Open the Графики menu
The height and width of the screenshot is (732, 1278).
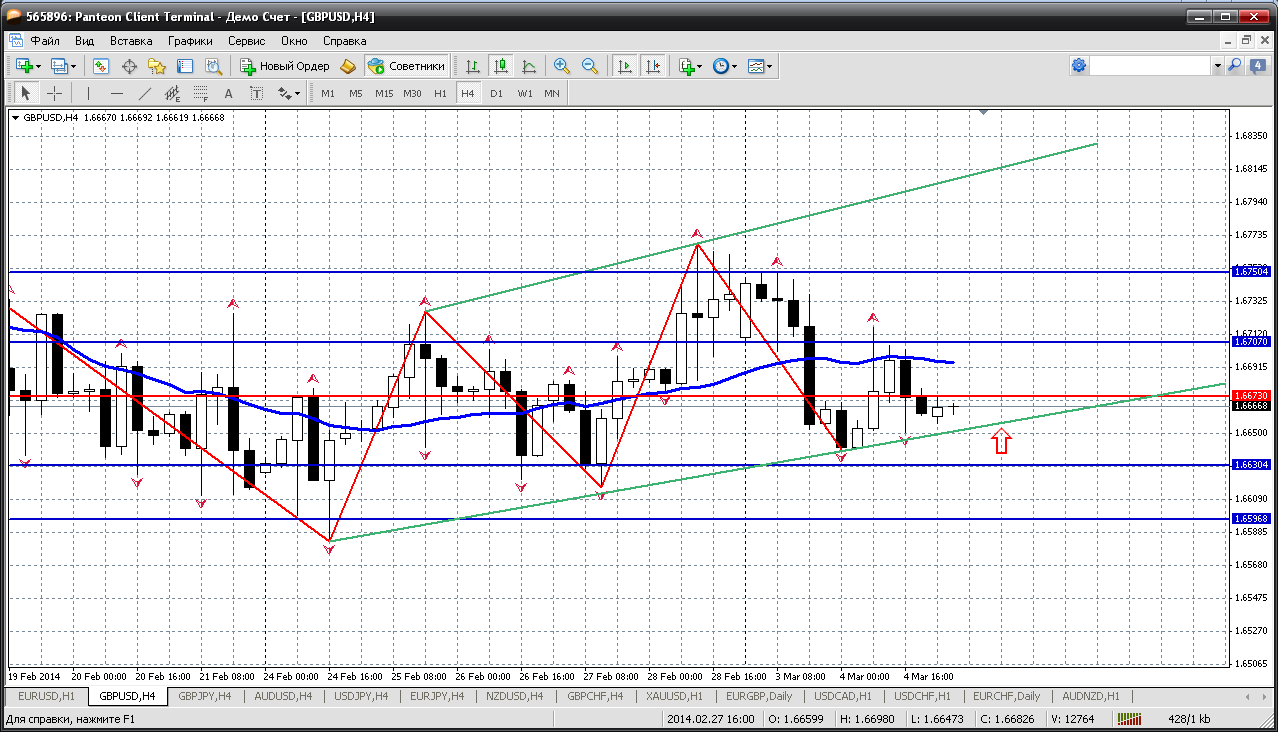point(190,41)
